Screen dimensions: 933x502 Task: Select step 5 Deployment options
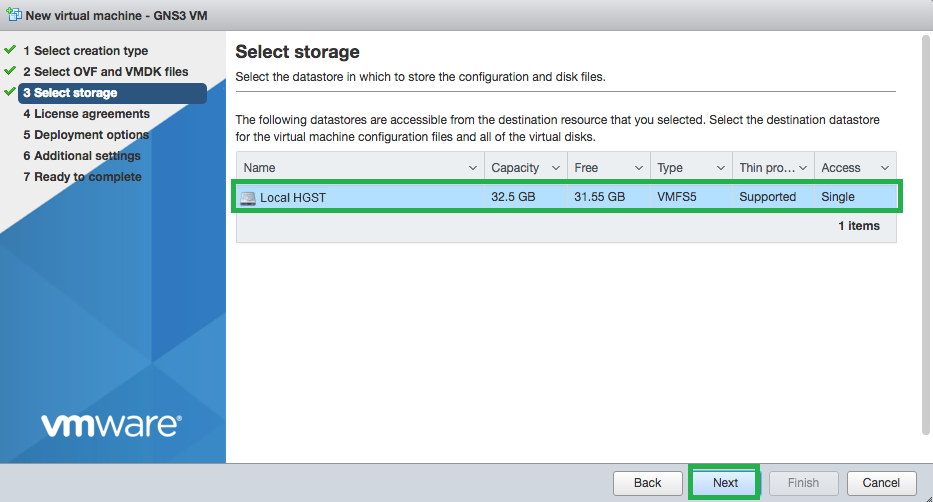(x=86, y=135)
